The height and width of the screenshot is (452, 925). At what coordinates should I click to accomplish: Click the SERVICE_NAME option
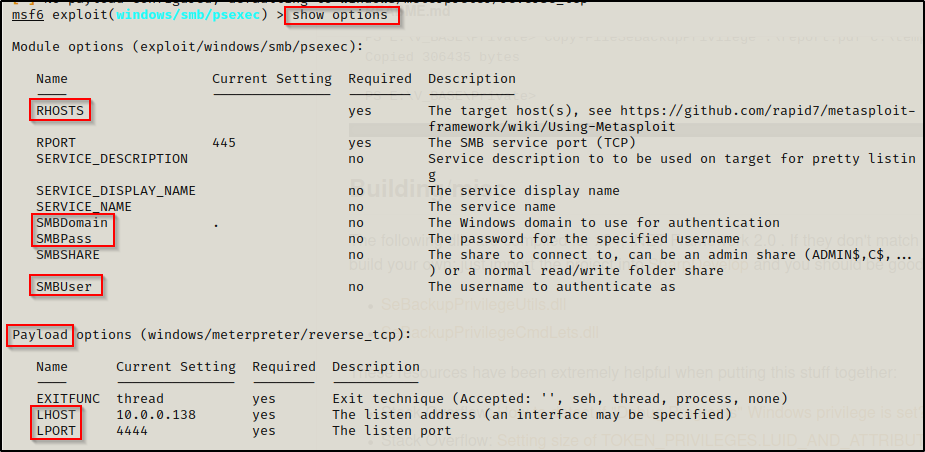(x=84, y=207)
